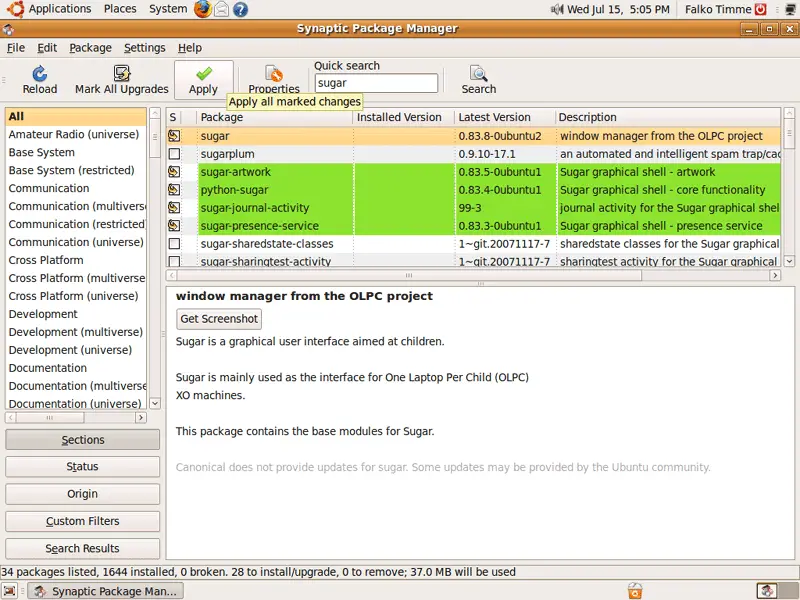The height and width of the screenshot is (600, 800).
Task: Select Cross Platform section
Action: coord(76,260)
